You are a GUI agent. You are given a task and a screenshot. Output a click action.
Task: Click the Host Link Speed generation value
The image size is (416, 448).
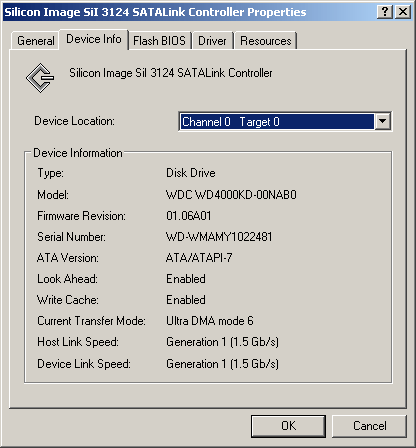point(222,342)
